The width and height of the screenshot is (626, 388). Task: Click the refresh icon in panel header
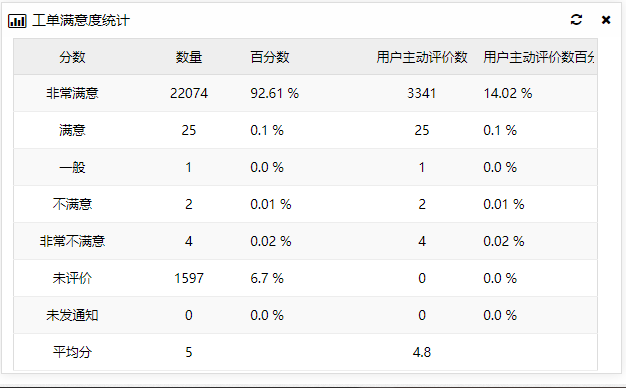[576, 20]
